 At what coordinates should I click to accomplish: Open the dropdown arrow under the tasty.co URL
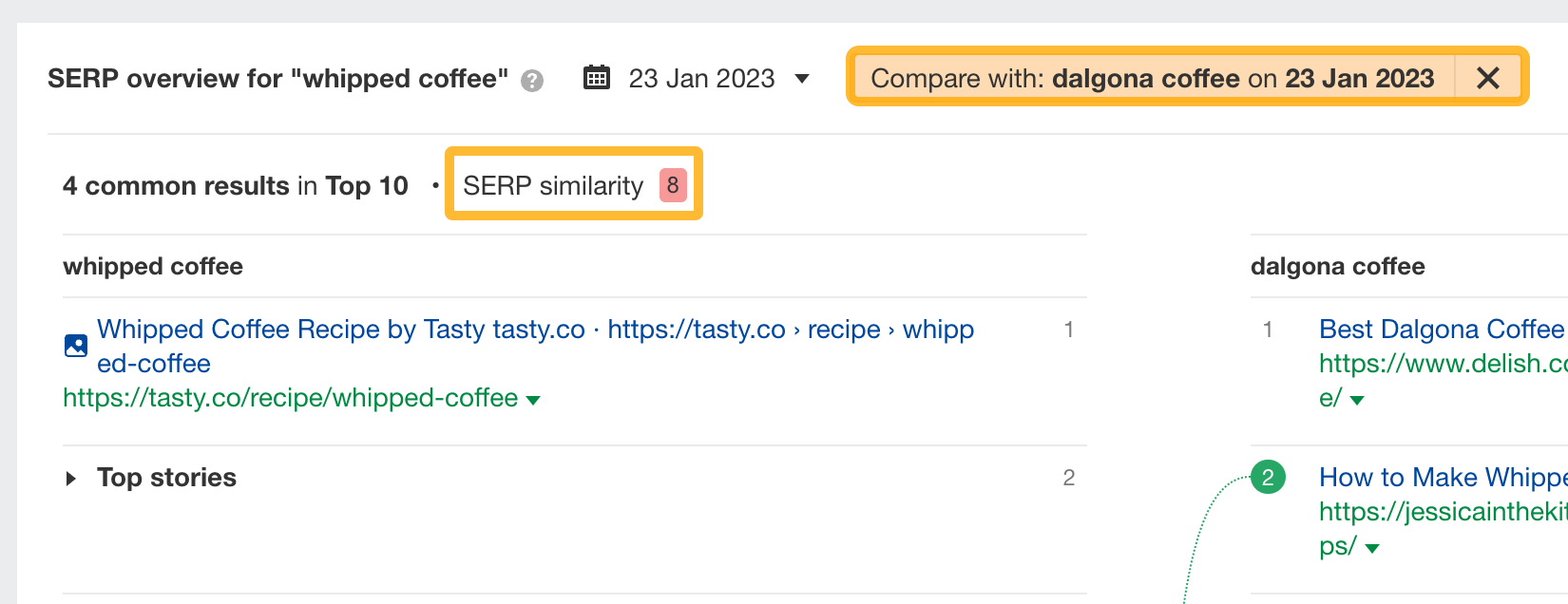click(533, 400)
